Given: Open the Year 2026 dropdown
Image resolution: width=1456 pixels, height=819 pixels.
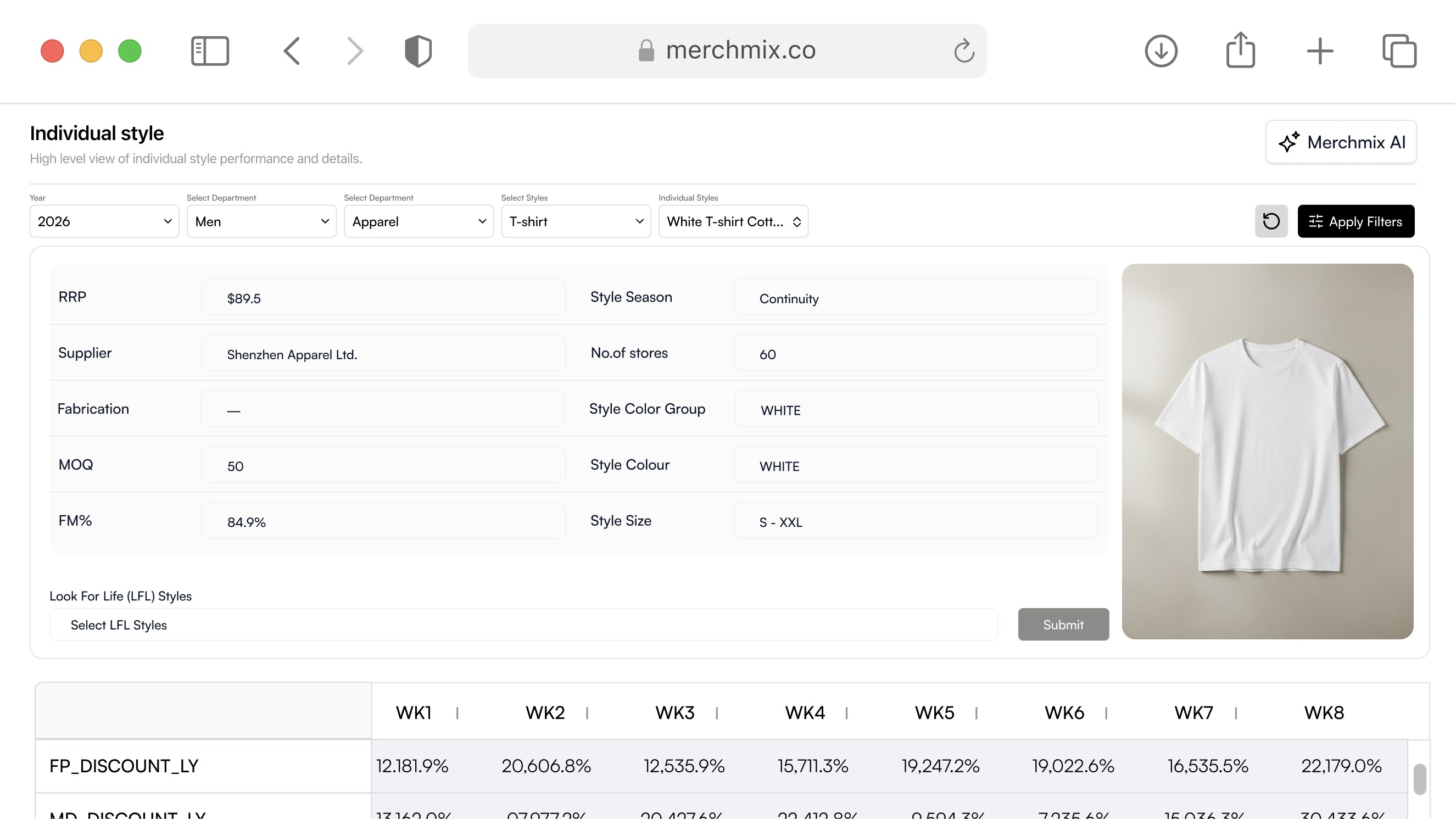Looking at the screenshot, I should coord(104,221).
